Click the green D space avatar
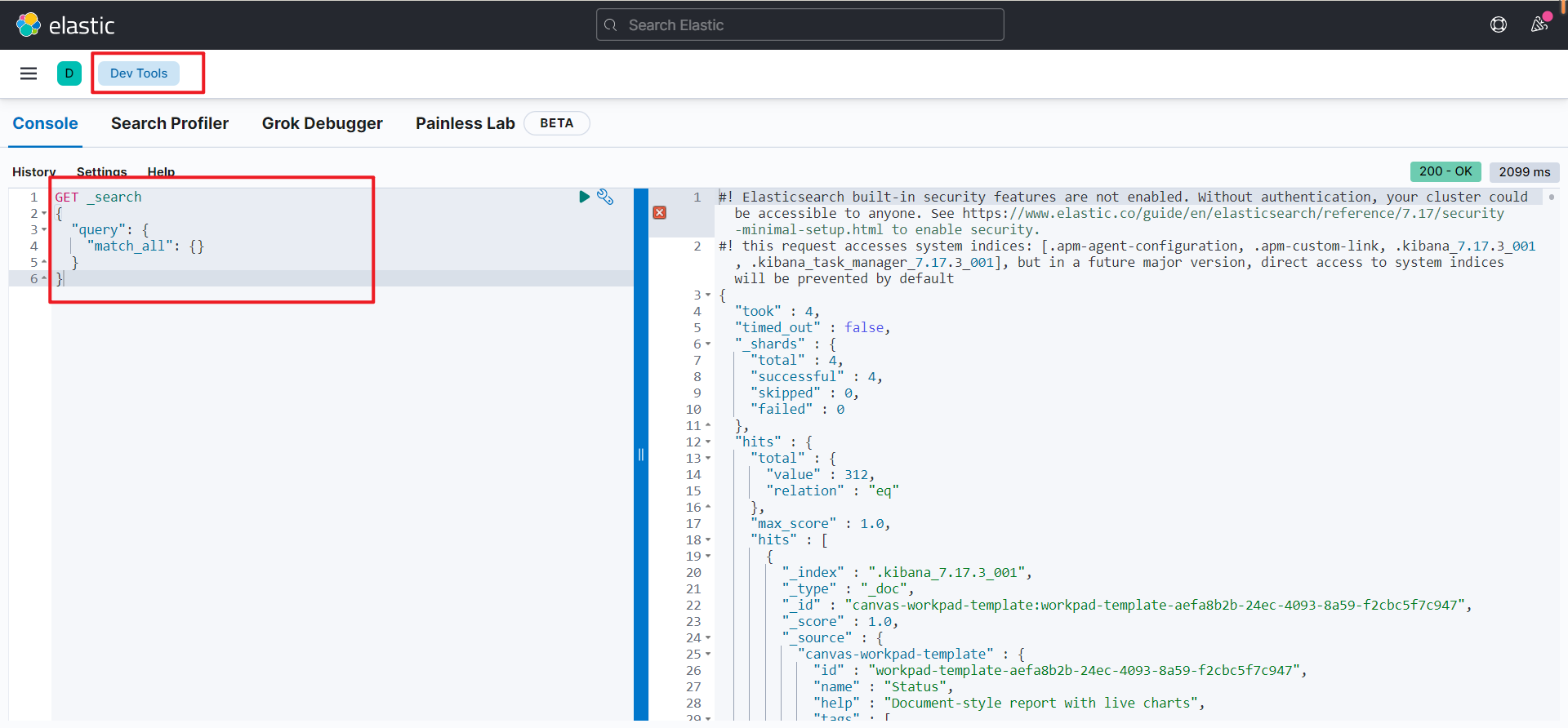This screenshot has height=728, width=1568. [x=69, y=73]
